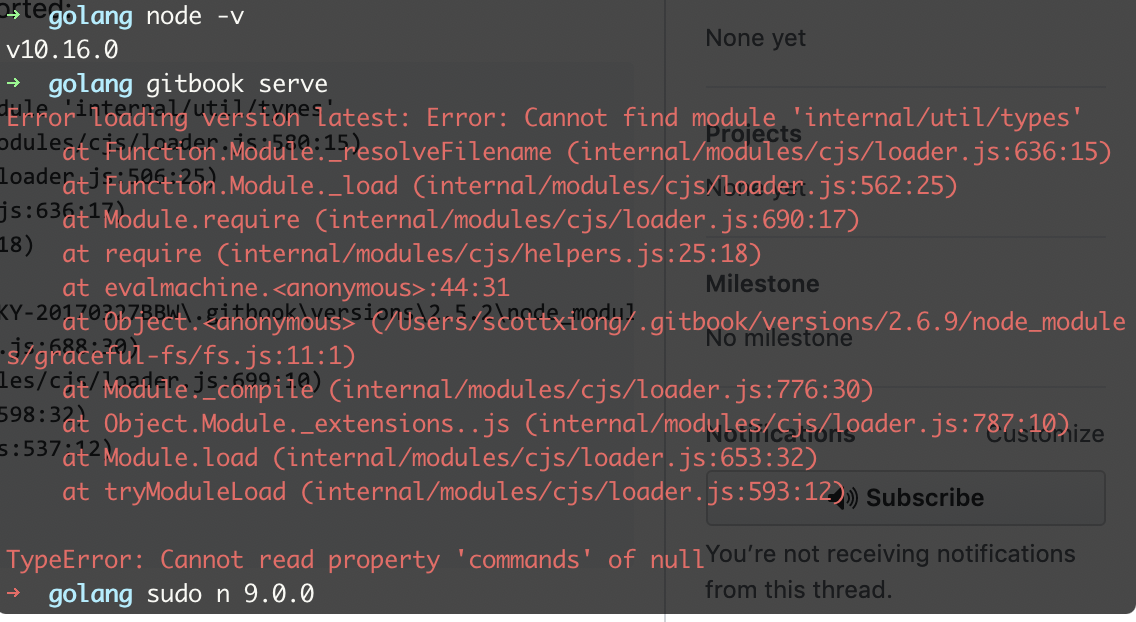Click the green prompt arrow before node -v
The width and height of the screenshot is (1136, 622).
[12, 15]
